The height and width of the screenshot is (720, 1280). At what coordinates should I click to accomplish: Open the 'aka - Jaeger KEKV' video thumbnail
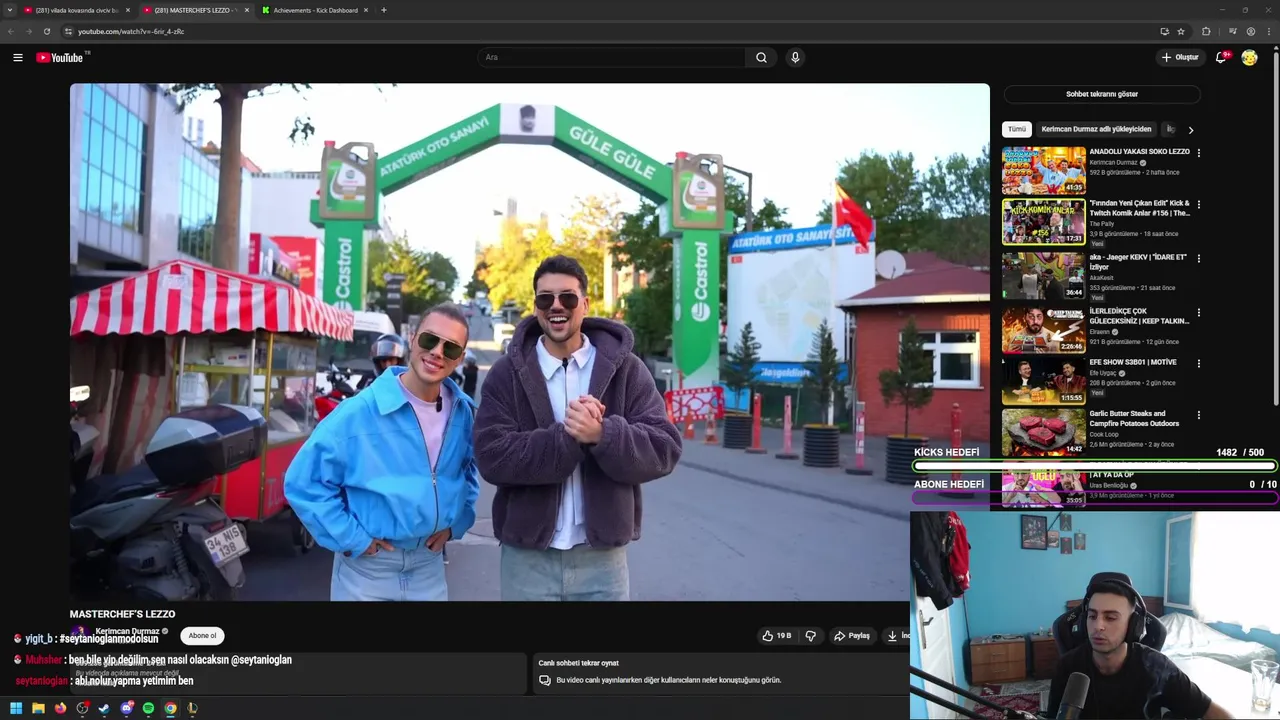point(1044,275)
